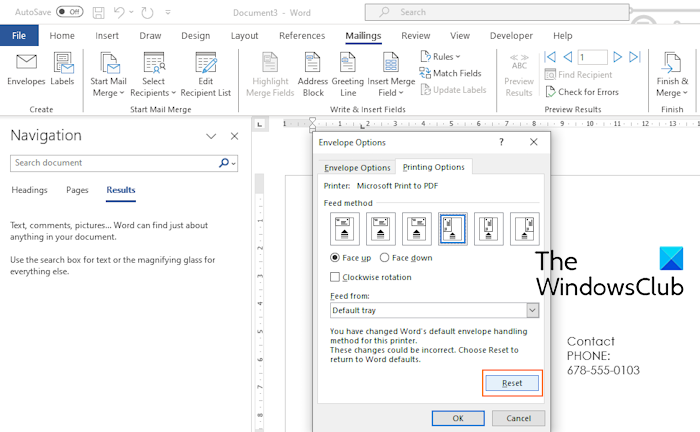
Task: Open the Rules dropdown in the ribbon
Action: click(441, 56)
